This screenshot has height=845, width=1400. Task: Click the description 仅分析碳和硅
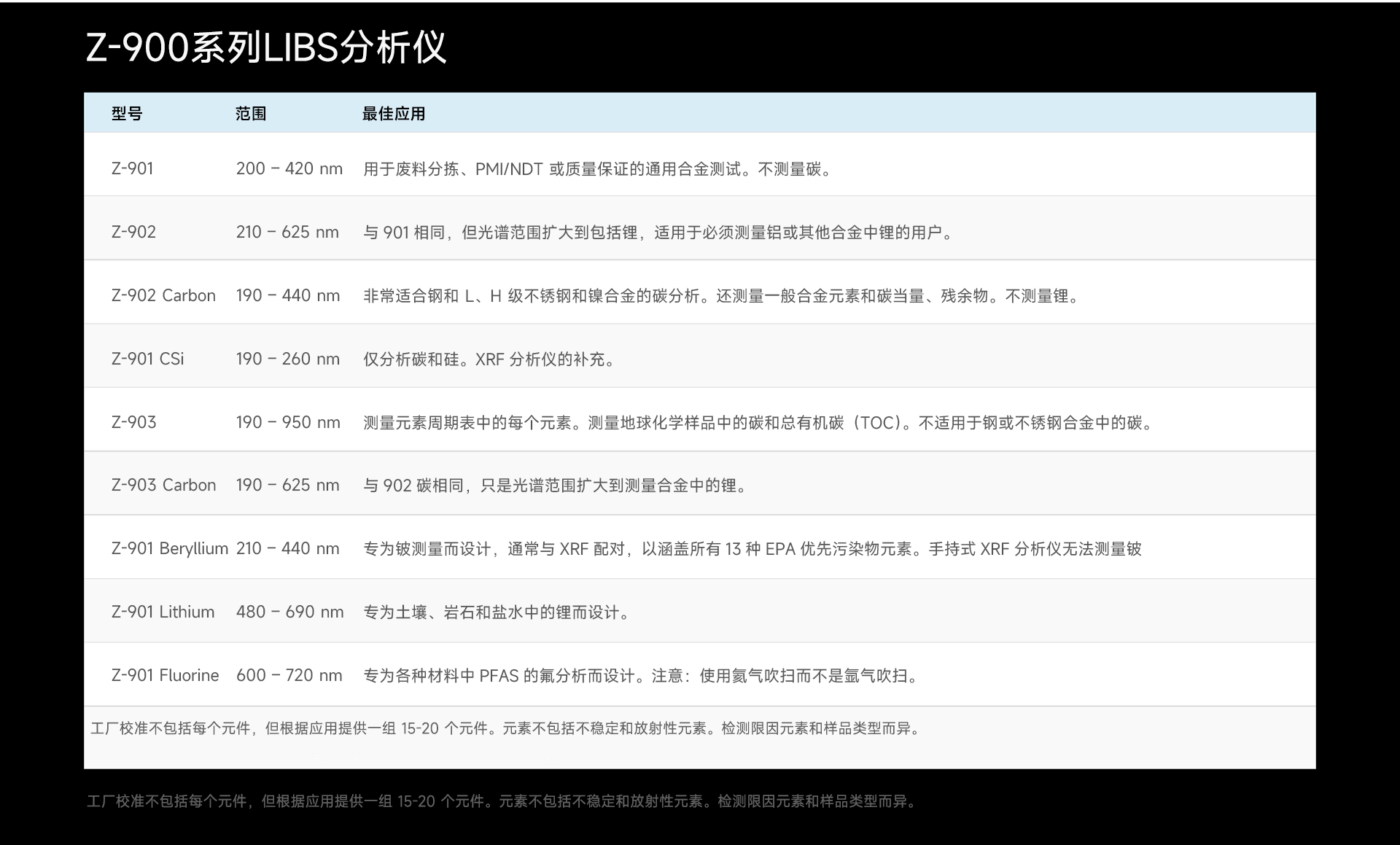click(490, 359)
